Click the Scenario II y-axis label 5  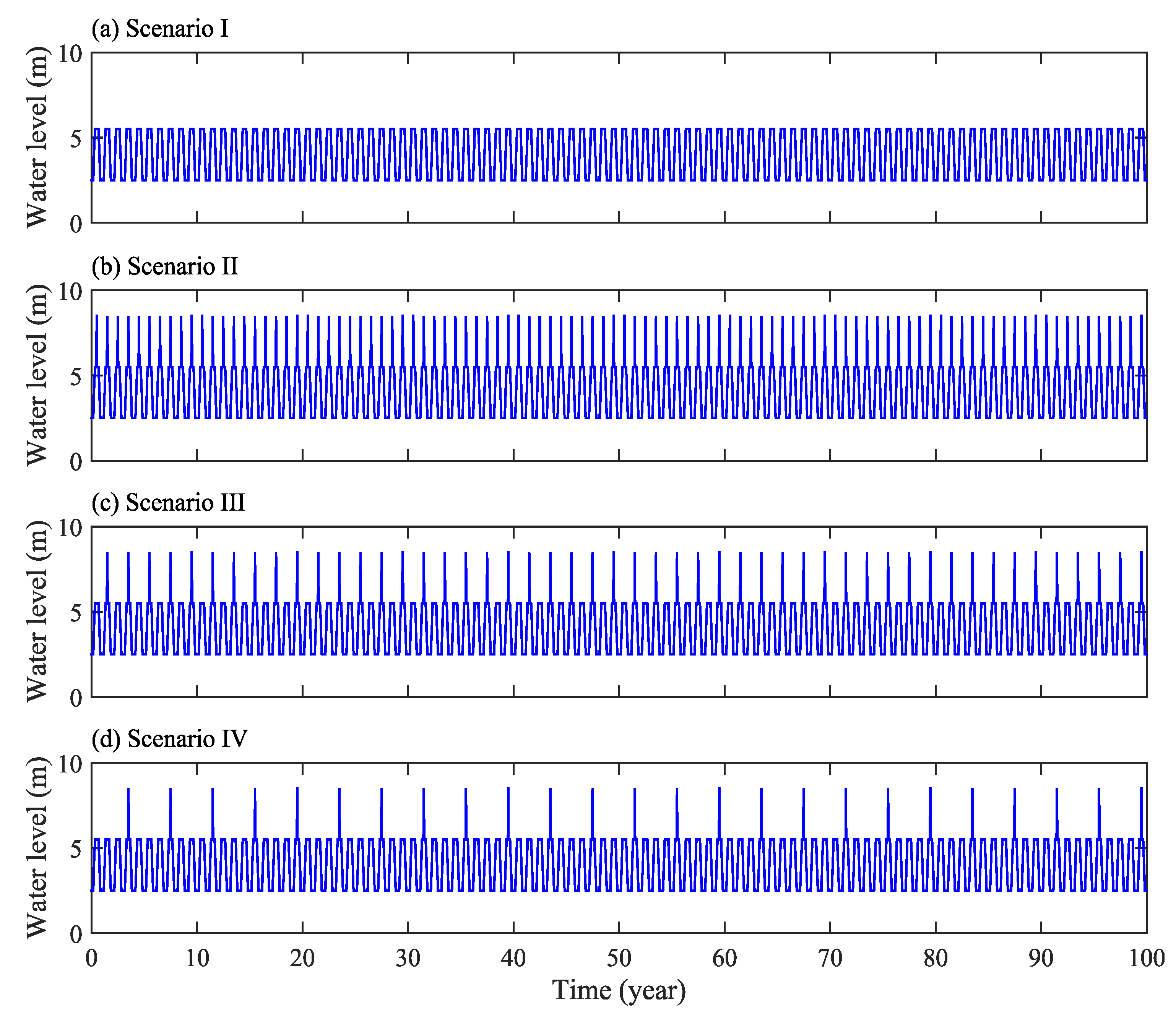point(76,376)
